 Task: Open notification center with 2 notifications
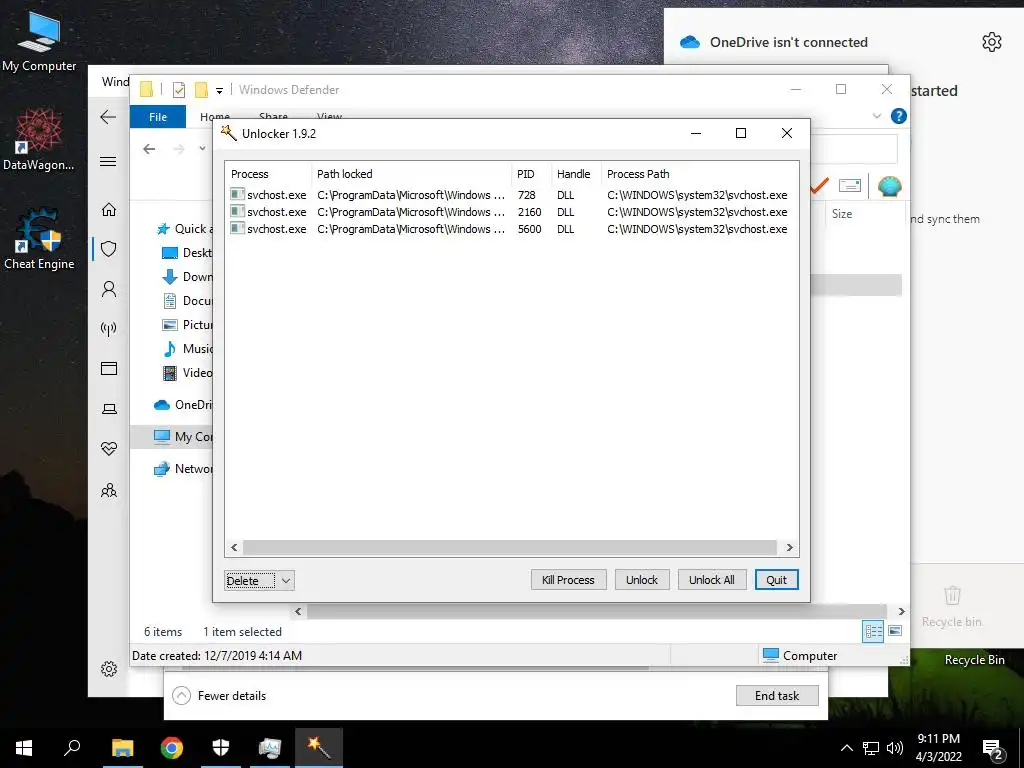(x=993, y=749)
